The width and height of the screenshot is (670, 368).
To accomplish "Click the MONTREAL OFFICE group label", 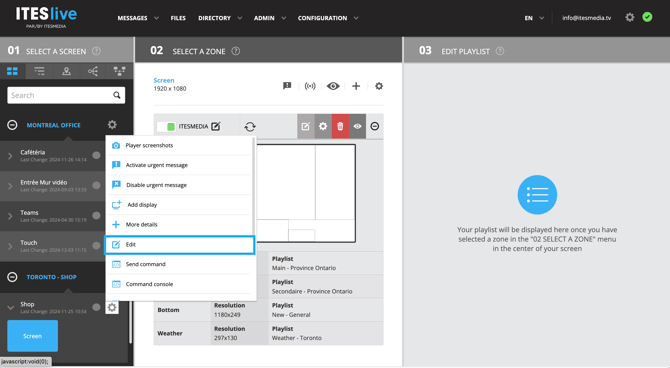I will point(53,125).
